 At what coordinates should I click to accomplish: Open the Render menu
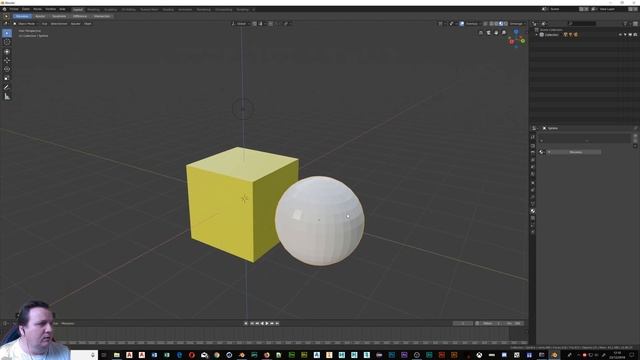[37, 9]
